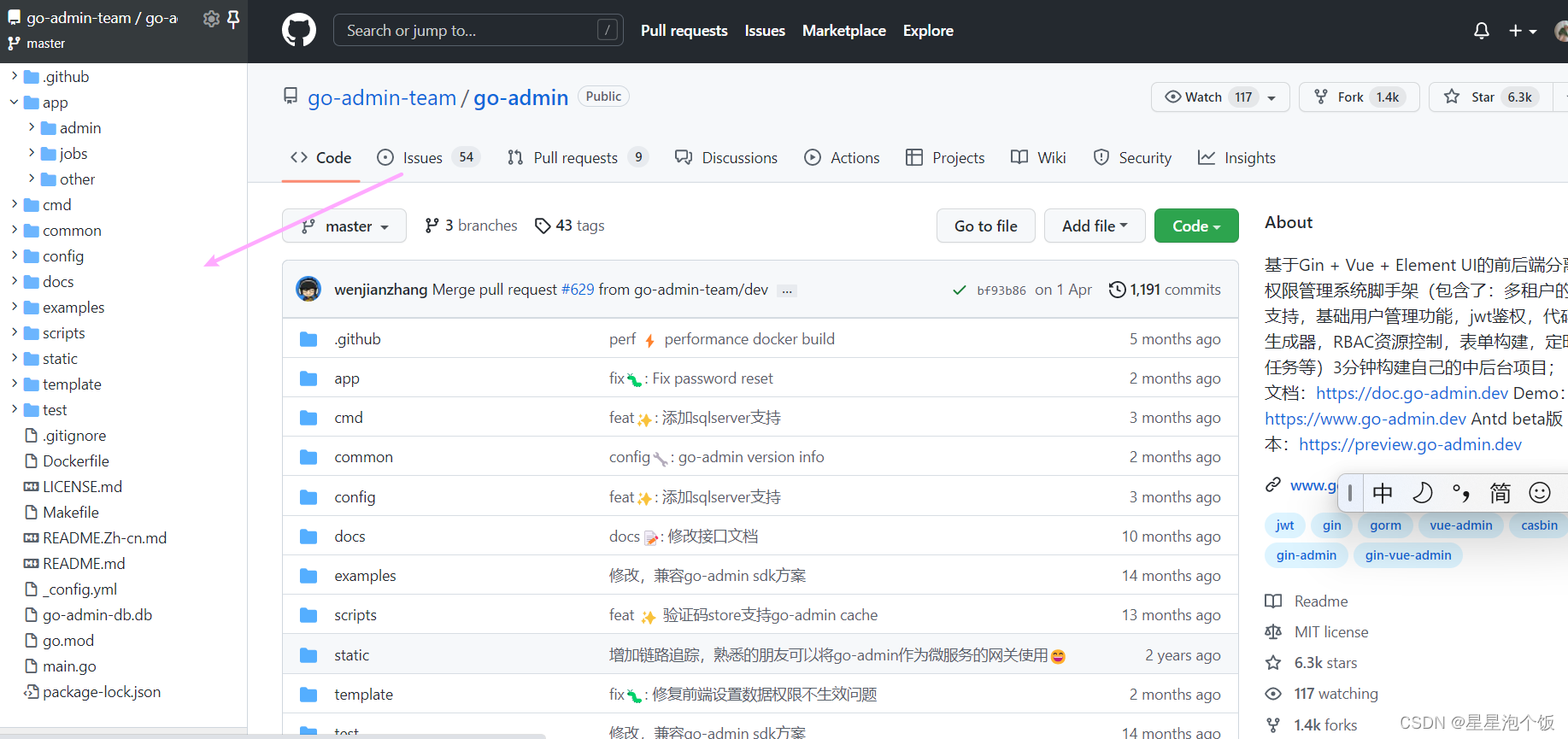The height and width of the screenshot is (739, 1568).
Task: Click the vue-admin topic tag
Action: [x=1461, y=525]
